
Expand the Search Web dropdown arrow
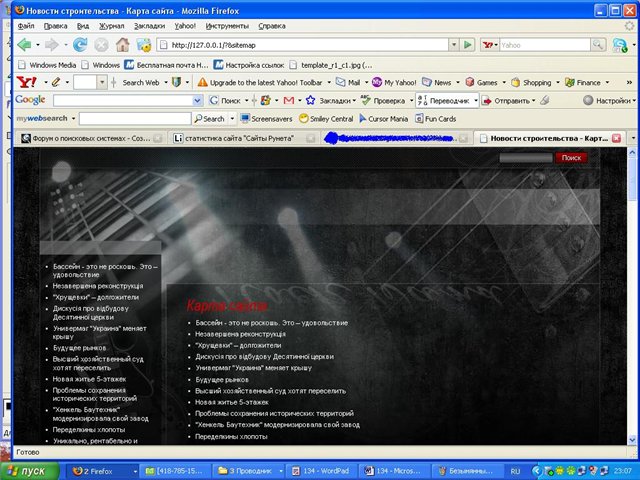166,82
